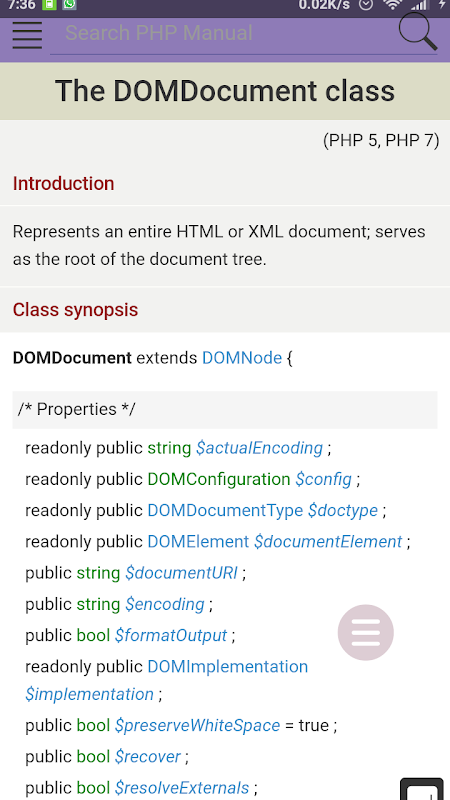Open the $documentURI property link

[182, 573]
